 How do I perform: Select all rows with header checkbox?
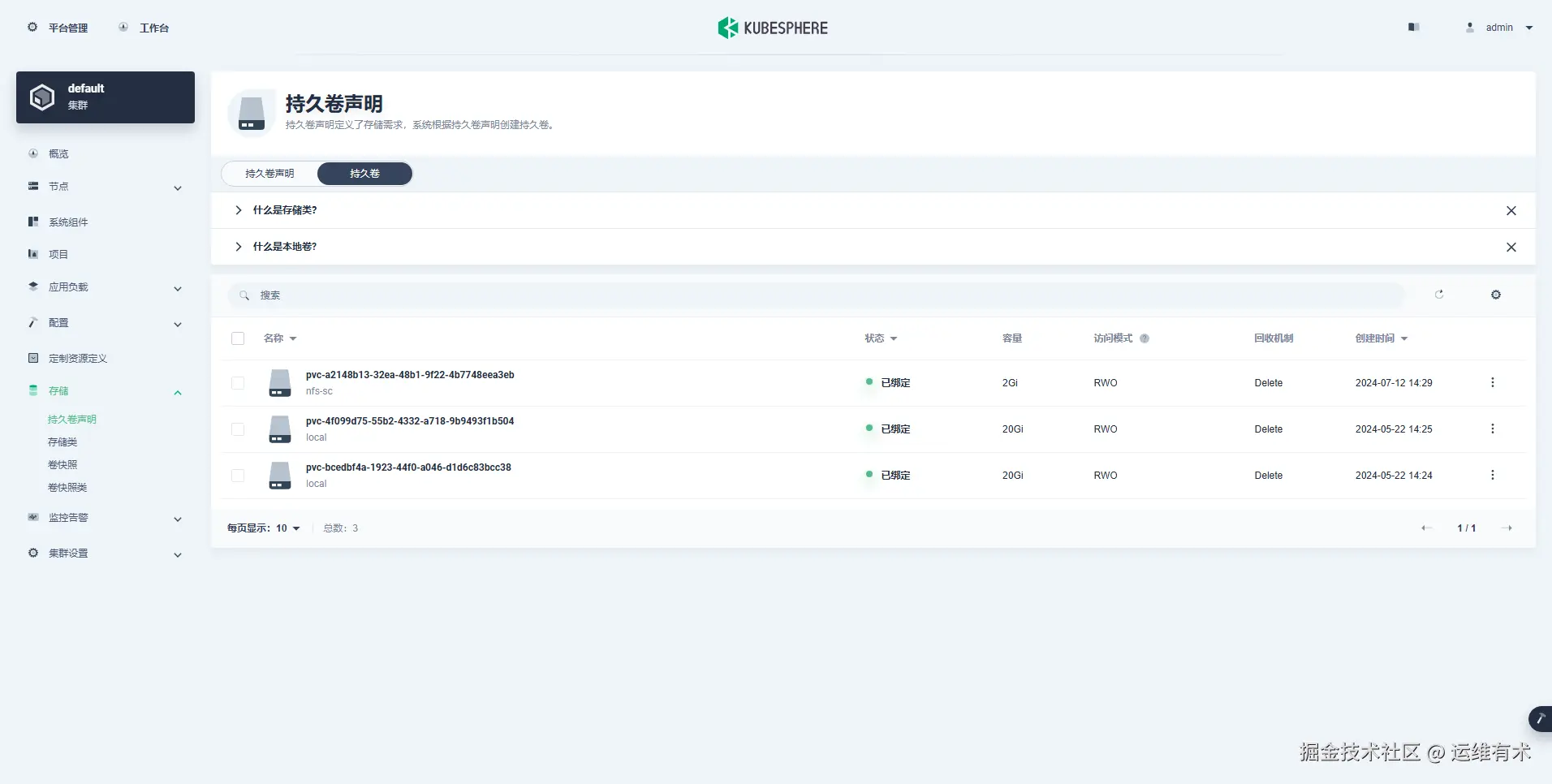tap(238, 338)
